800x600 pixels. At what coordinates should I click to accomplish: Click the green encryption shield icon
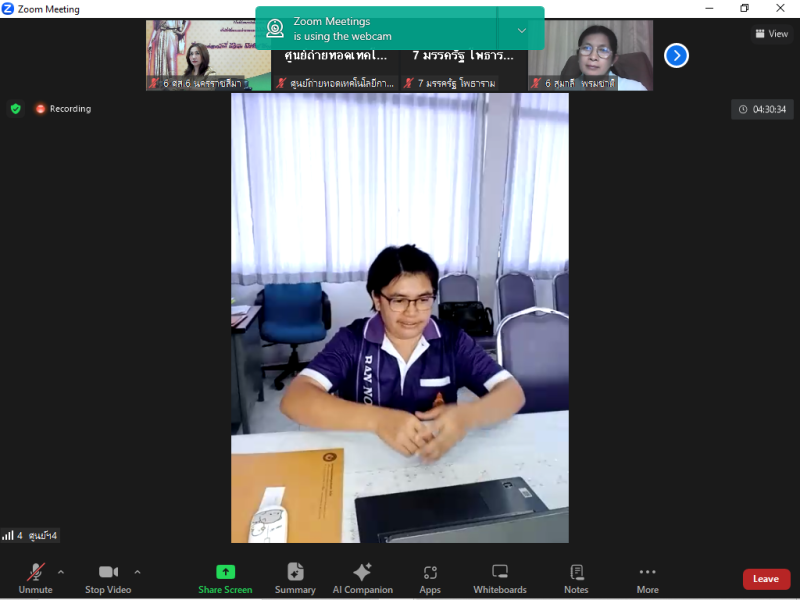point(15,109)
